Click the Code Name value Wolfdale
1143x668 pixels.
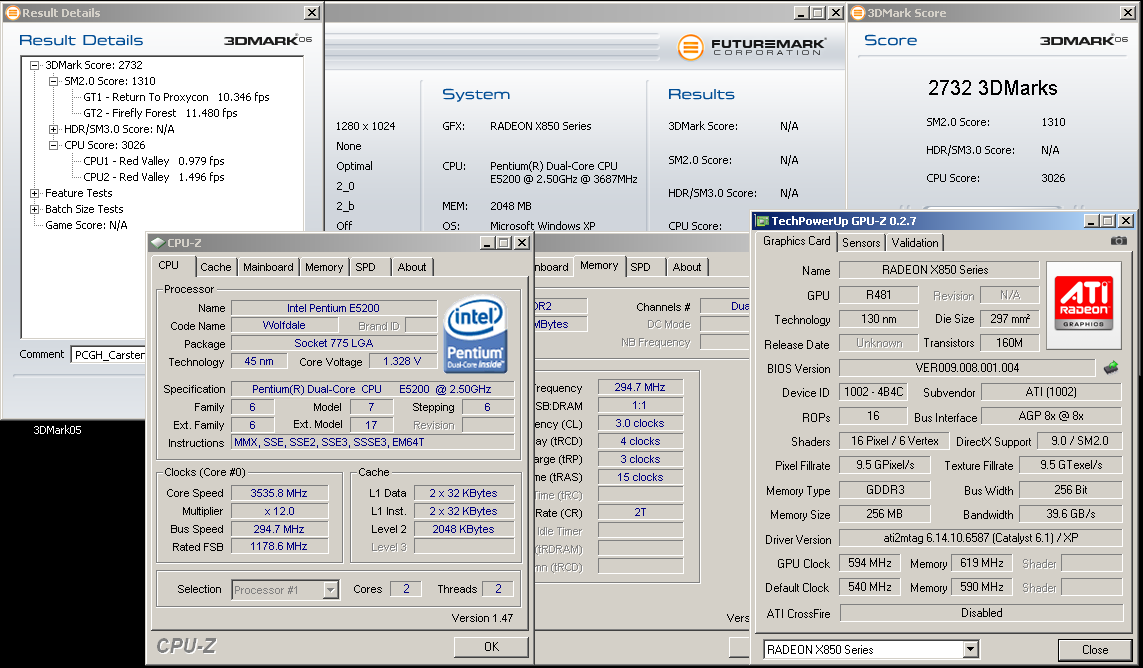coord(284,325)
